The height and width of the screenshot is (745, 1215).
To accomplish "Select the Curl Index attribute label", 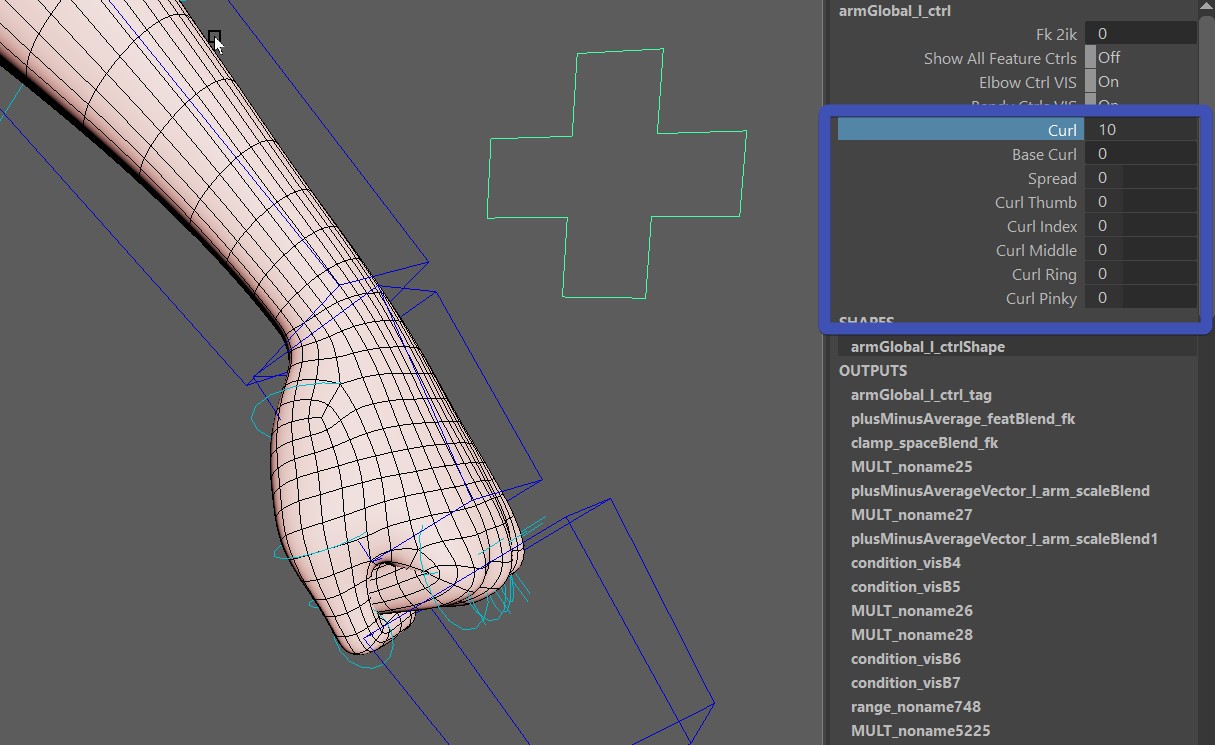I will click(1042, 226).
